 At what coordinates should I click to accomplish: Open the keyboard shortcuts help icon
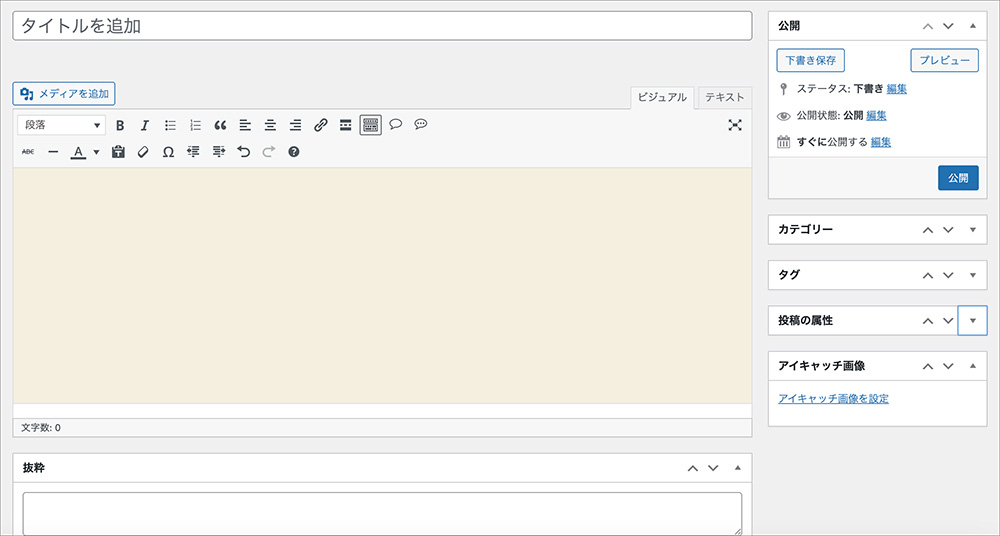[293, 152]
